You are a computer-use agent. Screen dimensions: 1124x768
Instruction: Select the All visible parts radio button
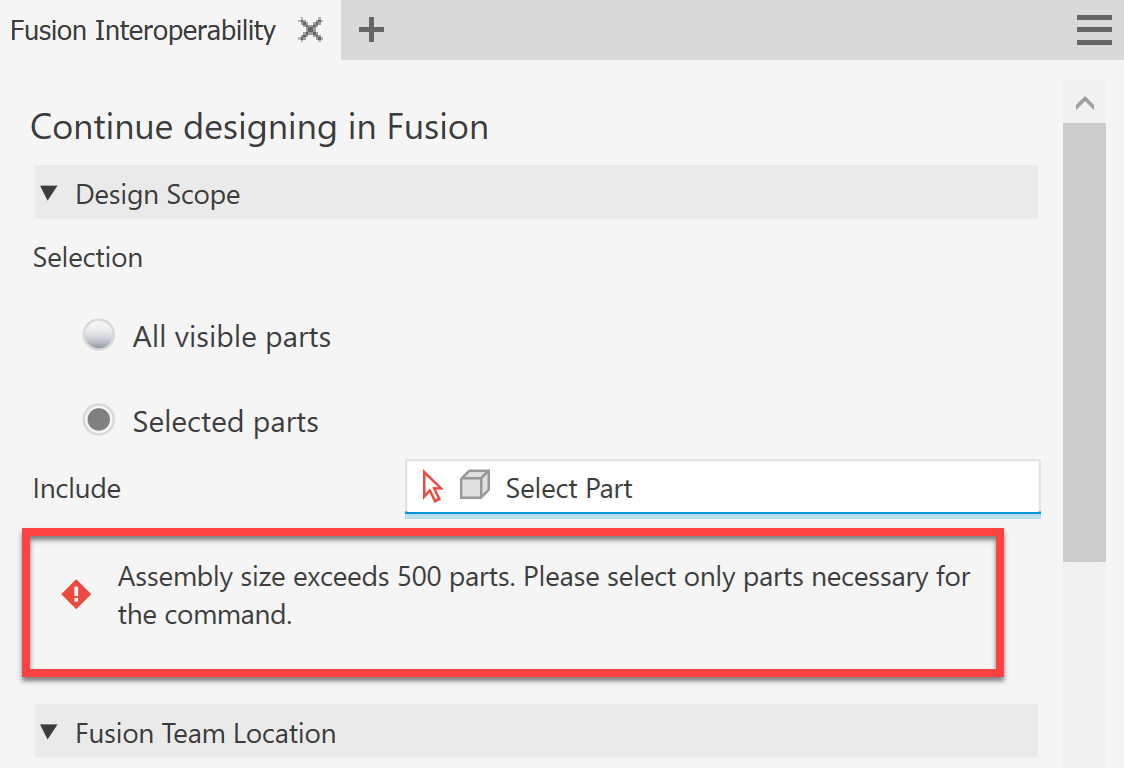(99, 334)
